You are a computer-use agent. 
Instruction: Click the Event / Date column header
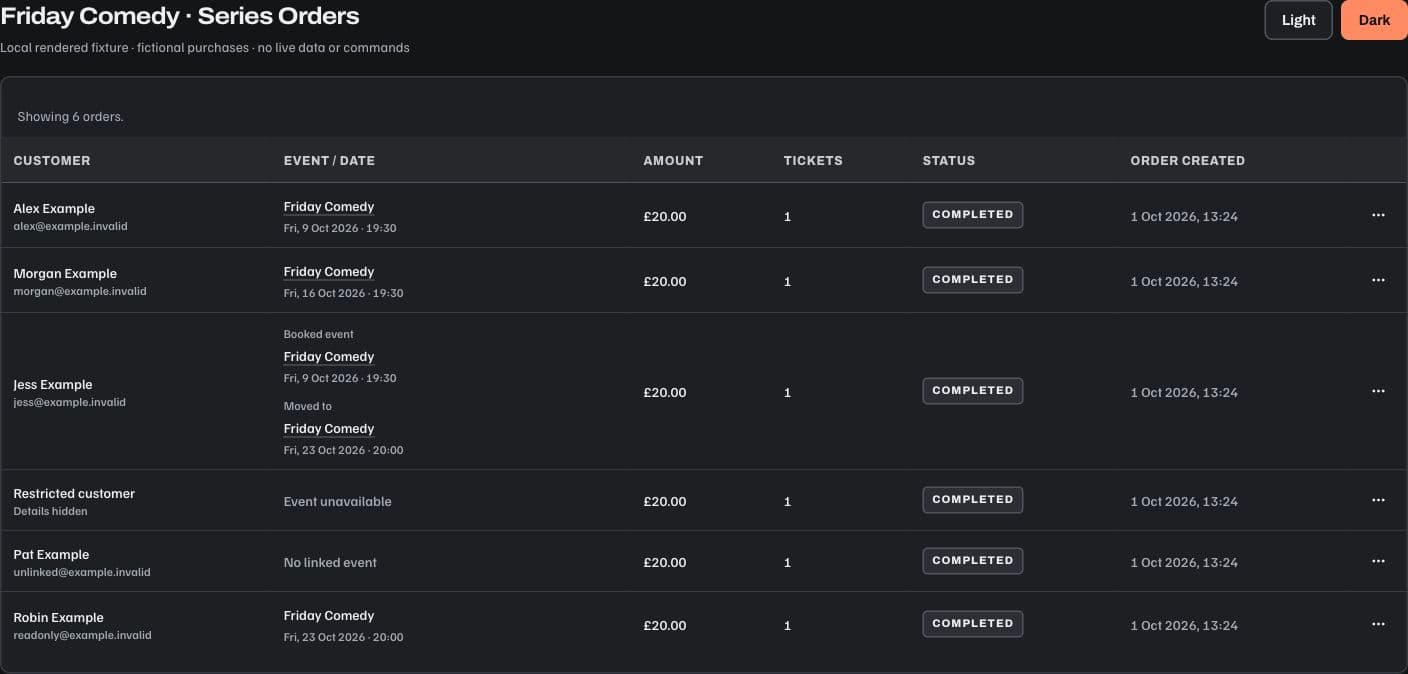click(329, 160)
